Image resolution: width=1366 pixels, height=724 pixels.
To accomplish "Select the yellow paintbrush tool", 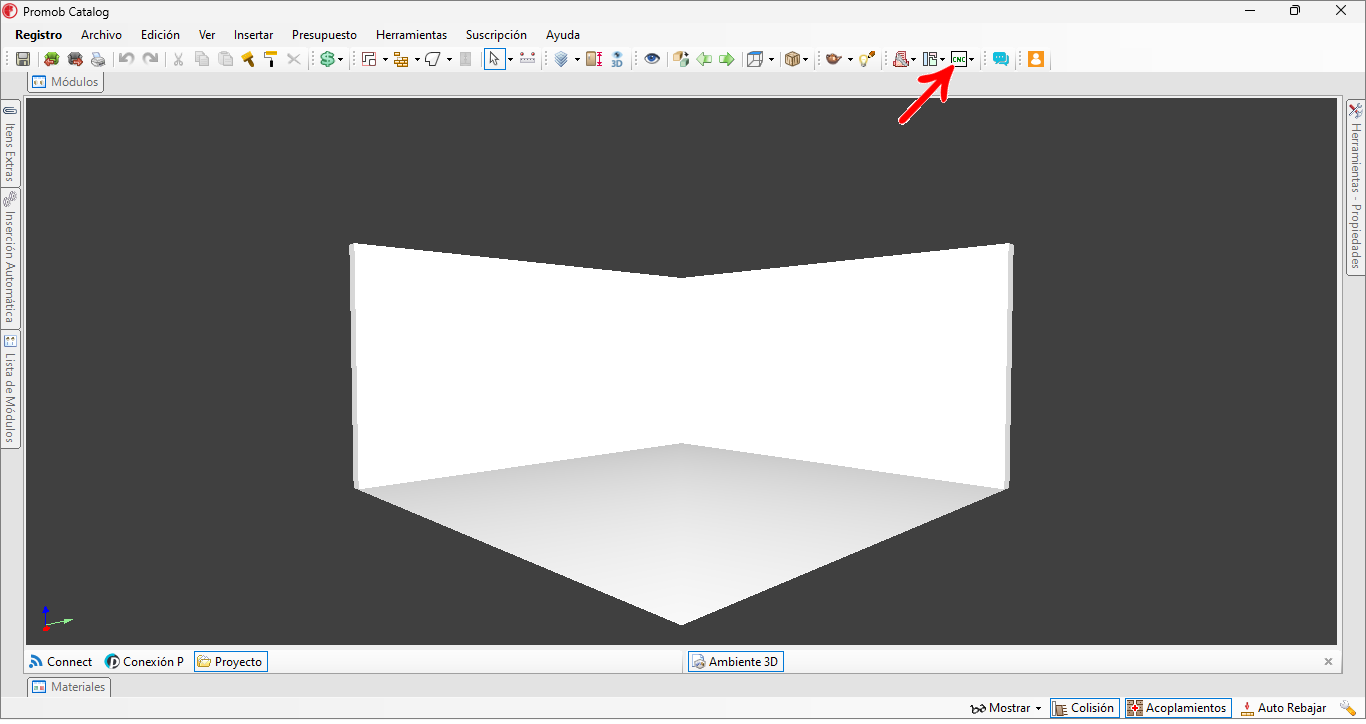I will [x=247, y=59].
